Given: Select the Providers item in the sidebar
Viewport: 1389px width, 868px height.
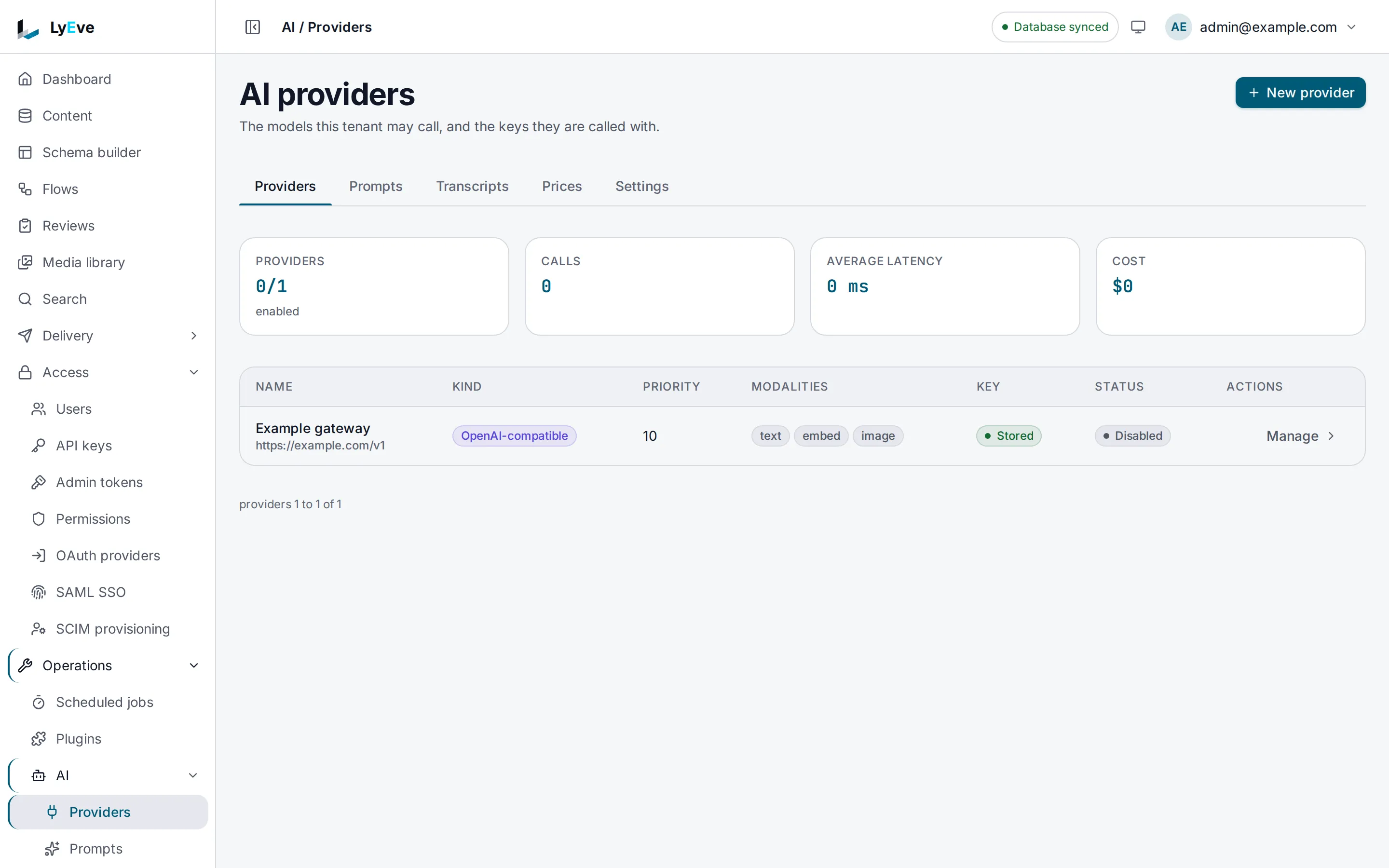Looking at the screenshot, I should (108, 812).
